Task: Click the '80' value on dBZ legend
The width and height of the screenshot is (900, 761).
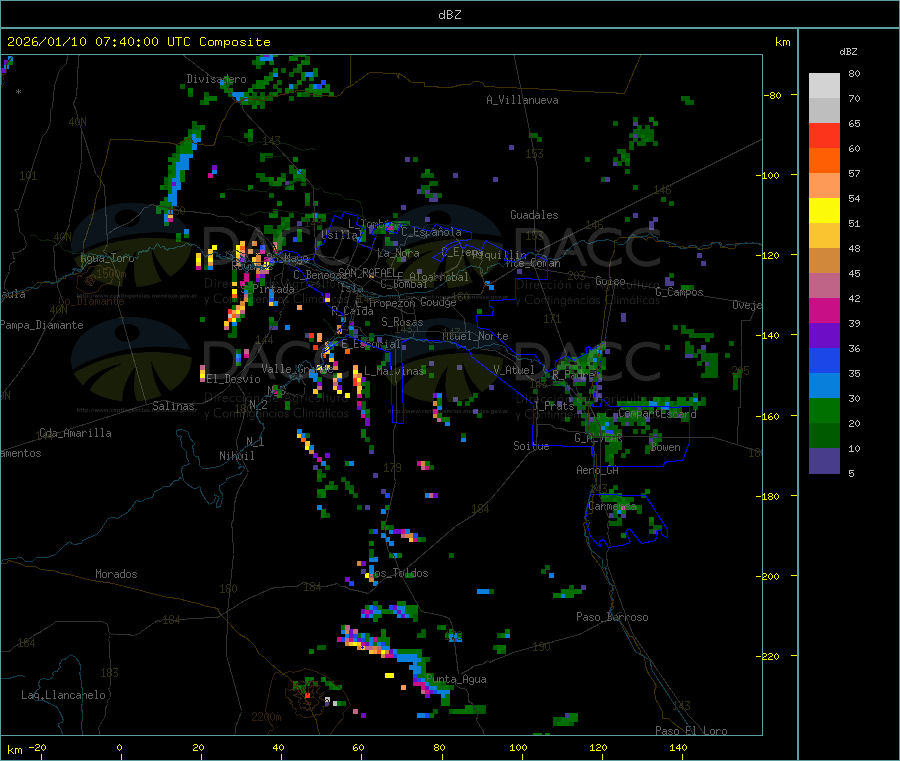Action: 854,73
